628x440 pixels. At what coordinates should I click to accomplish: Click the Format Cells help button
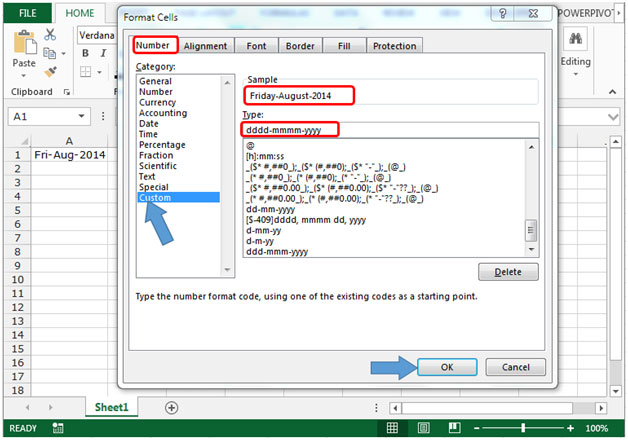[503, 14]
